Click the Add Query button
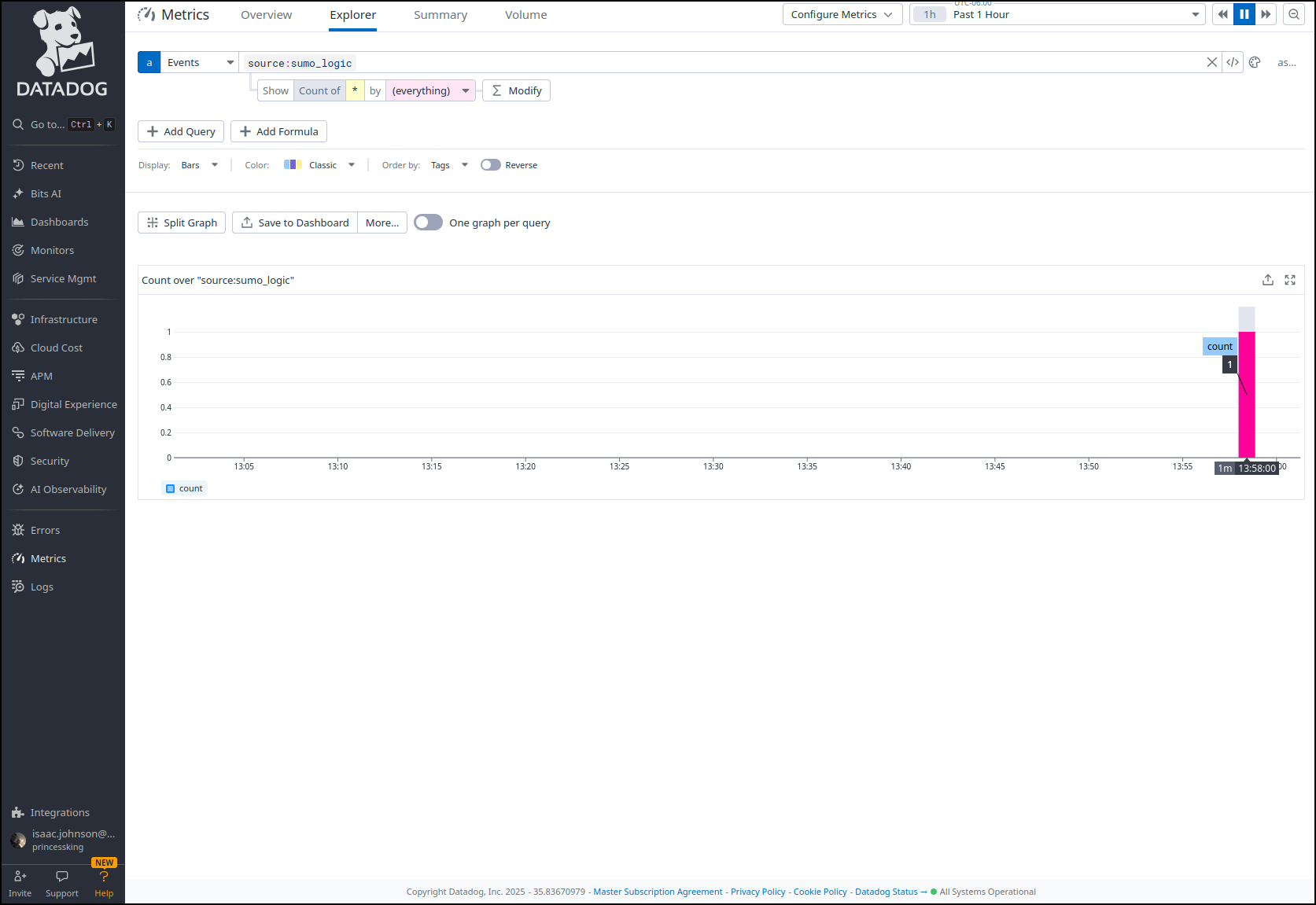The image size is (1316, 905). pos(181,131)
